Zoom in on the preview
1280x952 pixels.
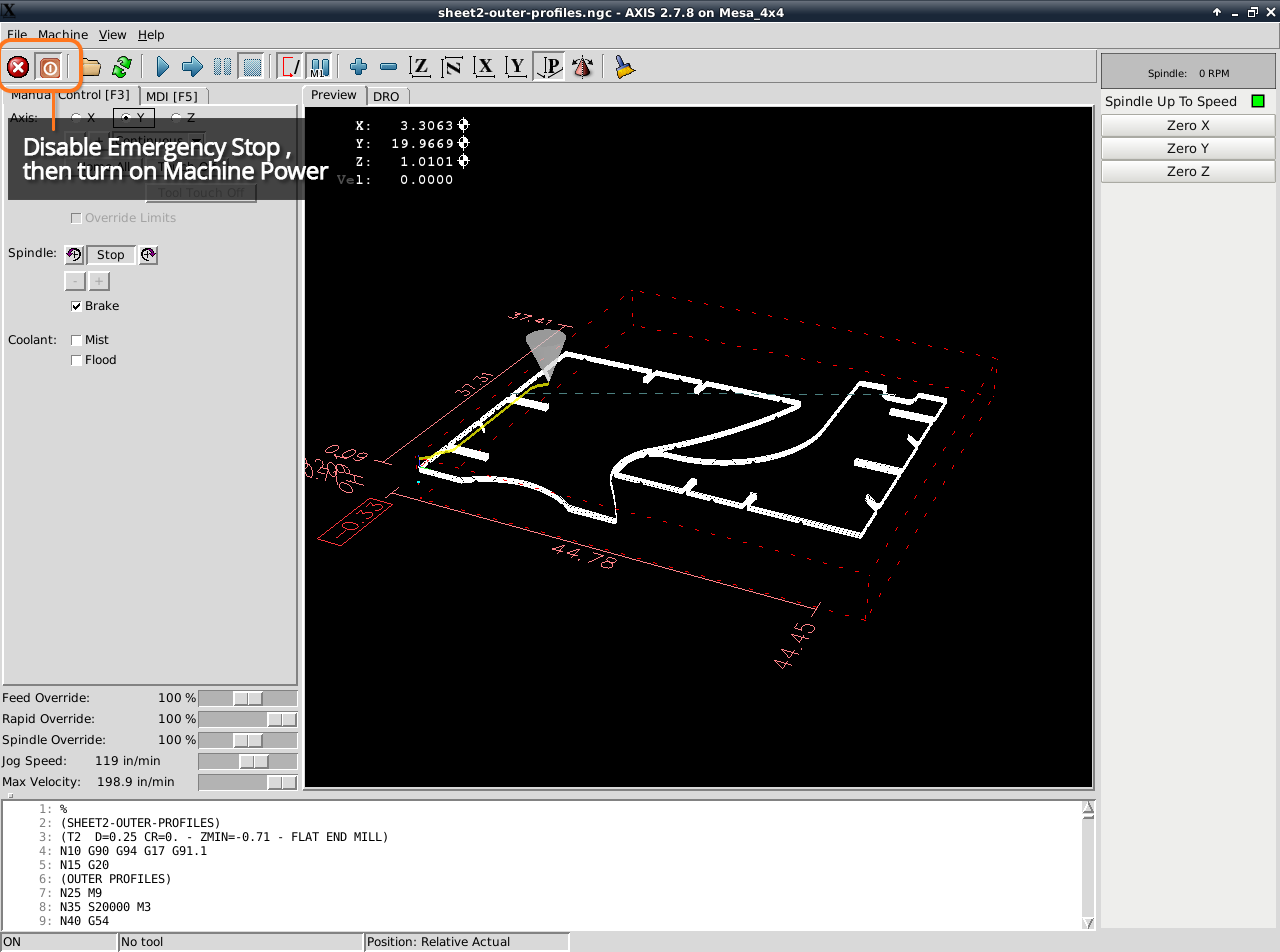[x=359, y=67]
